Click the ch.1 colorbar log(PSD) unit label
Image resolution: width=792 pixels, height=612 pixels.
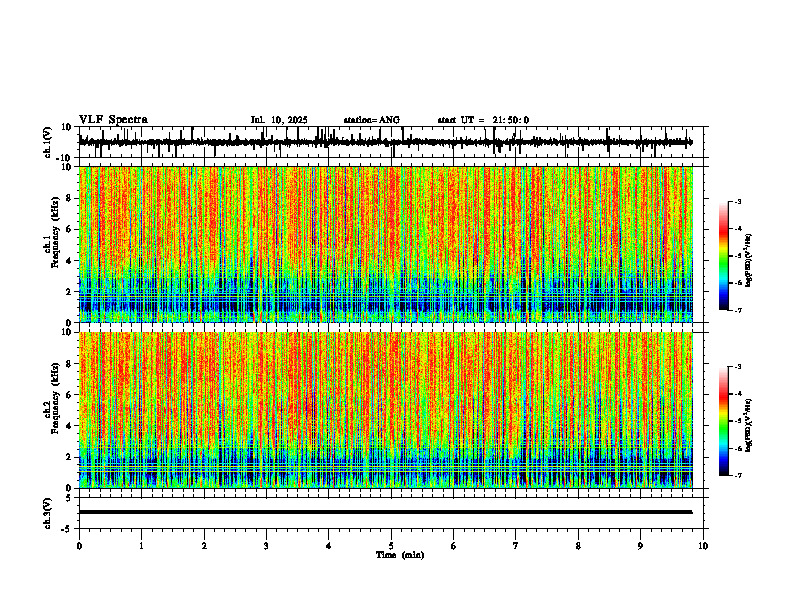point(749,261)
